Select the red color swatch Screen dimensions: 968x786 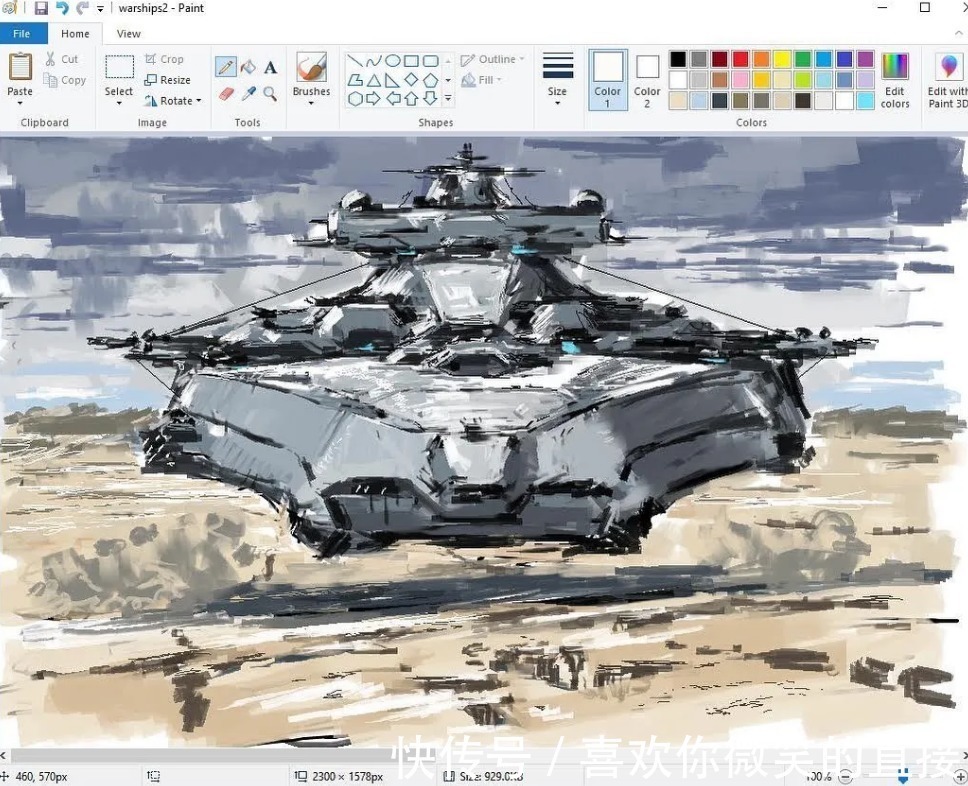741,60
